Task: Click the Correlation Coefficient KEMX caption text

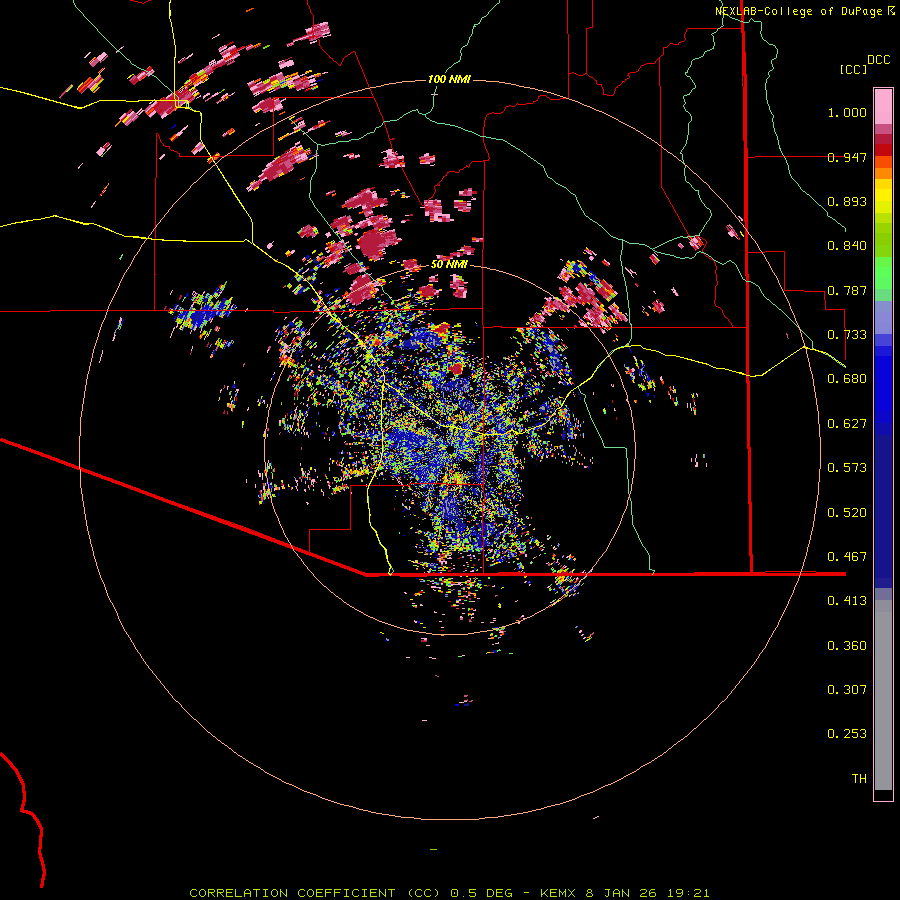Action: point(449,893)
